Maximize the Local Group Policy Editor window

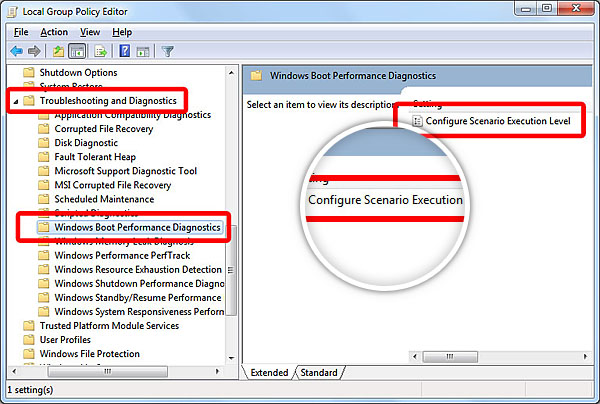point(547,8)
